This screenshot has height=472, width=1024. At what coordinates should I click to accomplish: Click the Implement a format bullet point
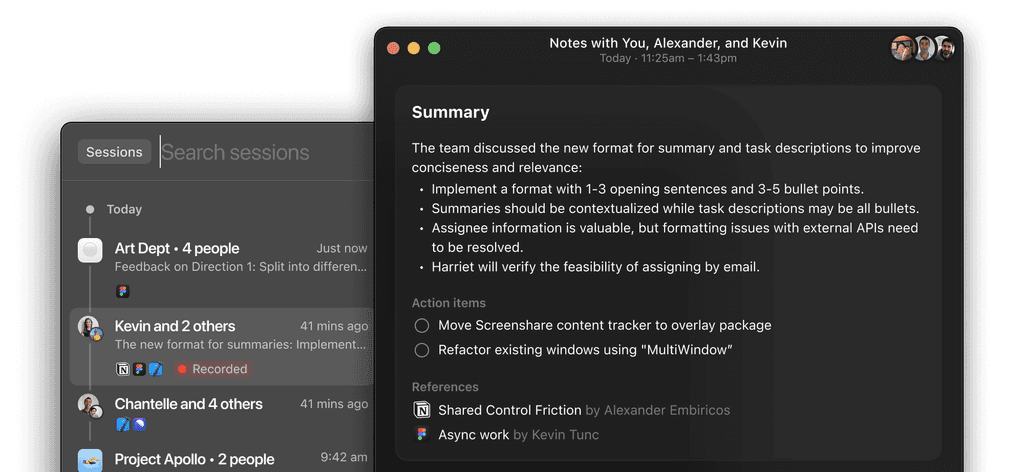coord(647,189)
